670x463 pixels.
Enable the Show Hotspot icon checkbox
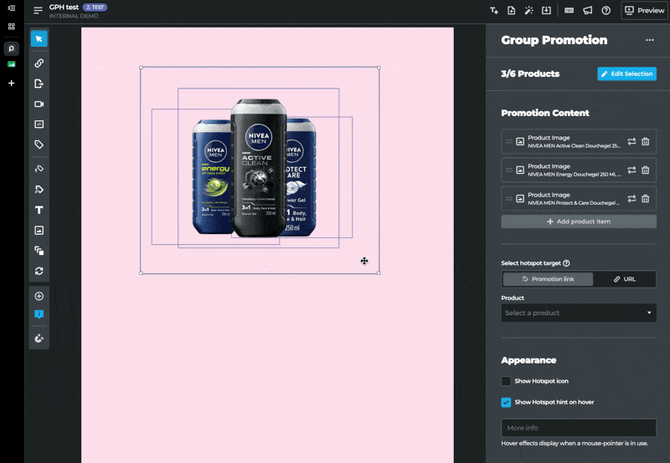506,381
